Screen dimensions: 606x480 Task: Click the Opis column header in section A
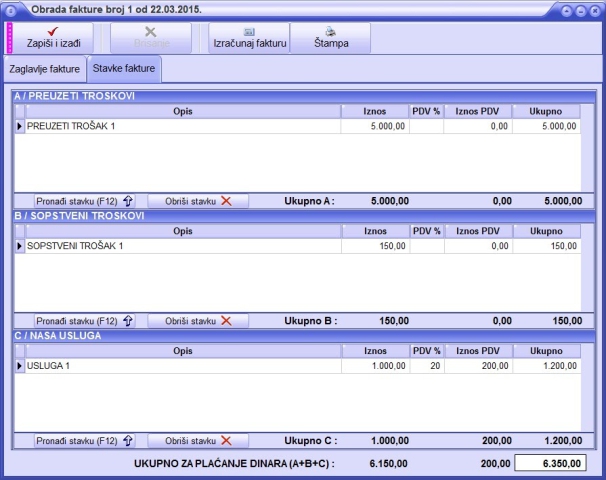(182, 112)
